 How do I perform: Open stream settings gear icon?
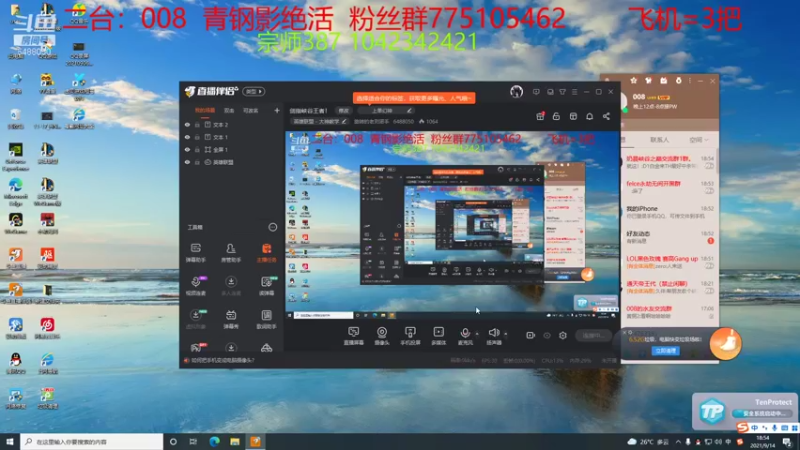click(563, 335)
